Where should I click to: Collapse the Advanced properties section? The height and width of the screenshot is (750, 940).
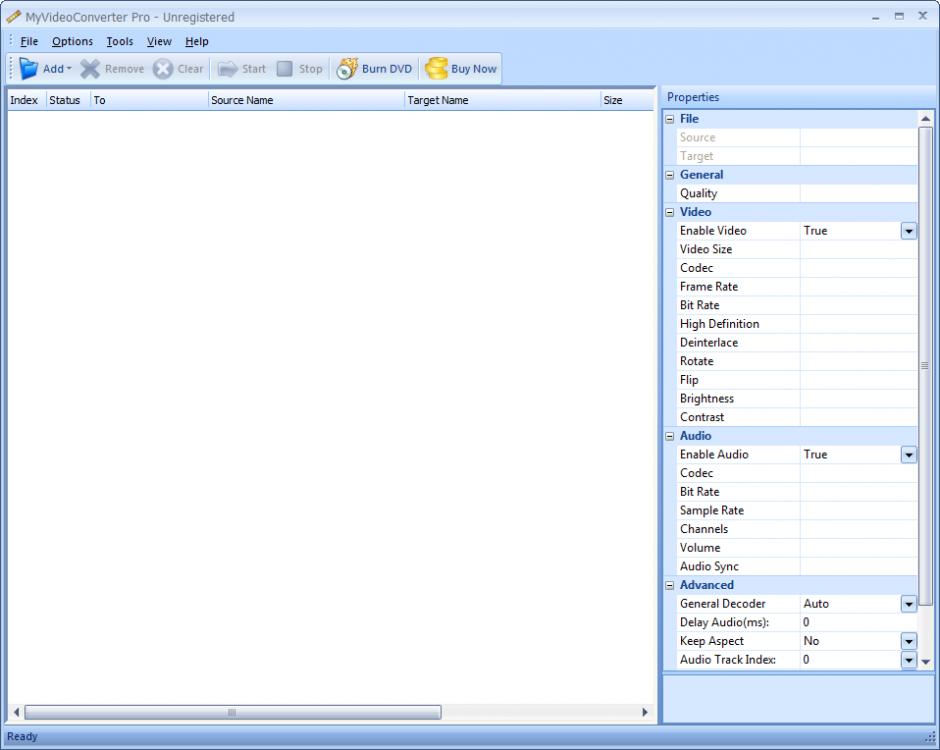click(x=671, y=585)
